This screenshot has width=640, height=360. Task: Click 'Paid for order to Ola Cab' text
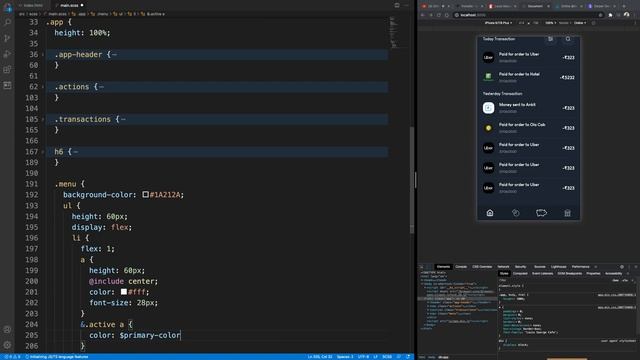point(522,125)
